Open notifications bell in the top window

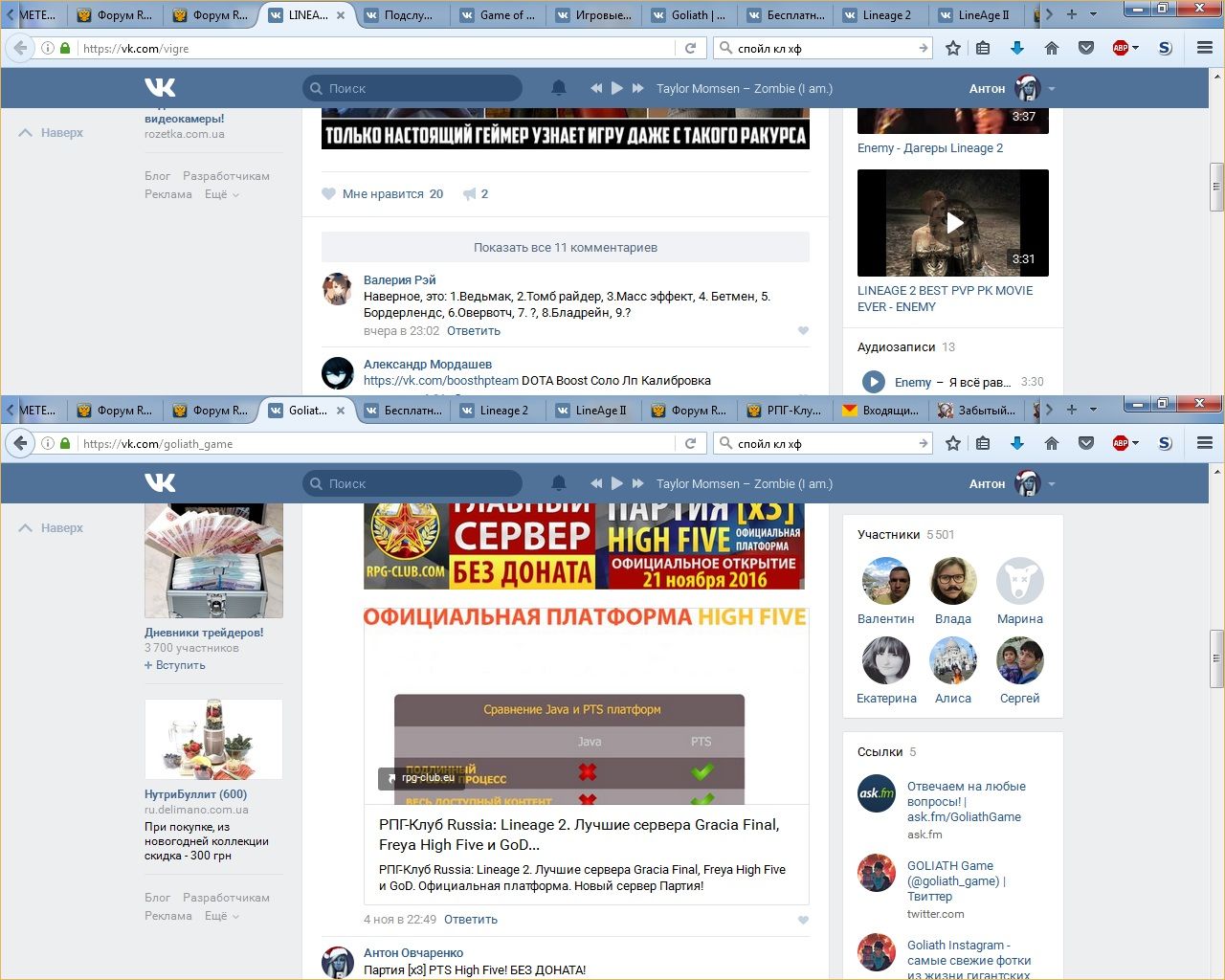coord(559,88)
